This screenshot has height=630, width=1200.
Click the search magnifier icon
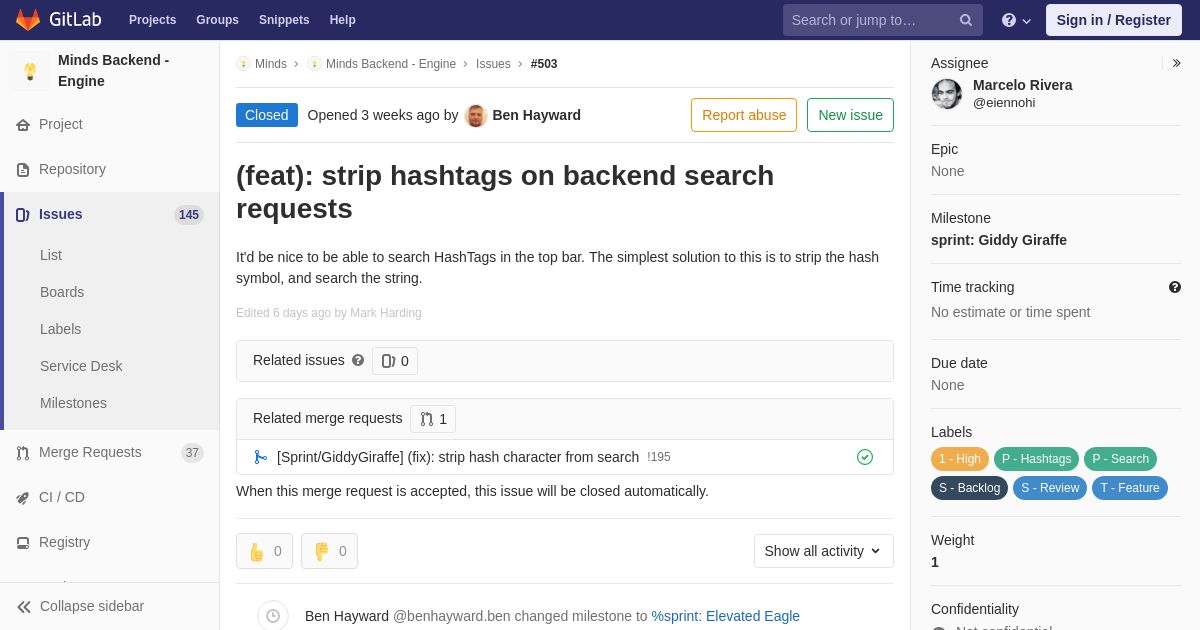[966, 20]
